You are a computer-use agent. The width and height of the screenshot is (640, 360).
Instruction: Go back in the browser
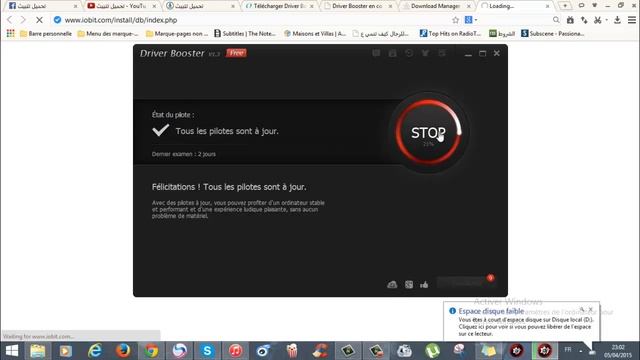tap(10, 20)
